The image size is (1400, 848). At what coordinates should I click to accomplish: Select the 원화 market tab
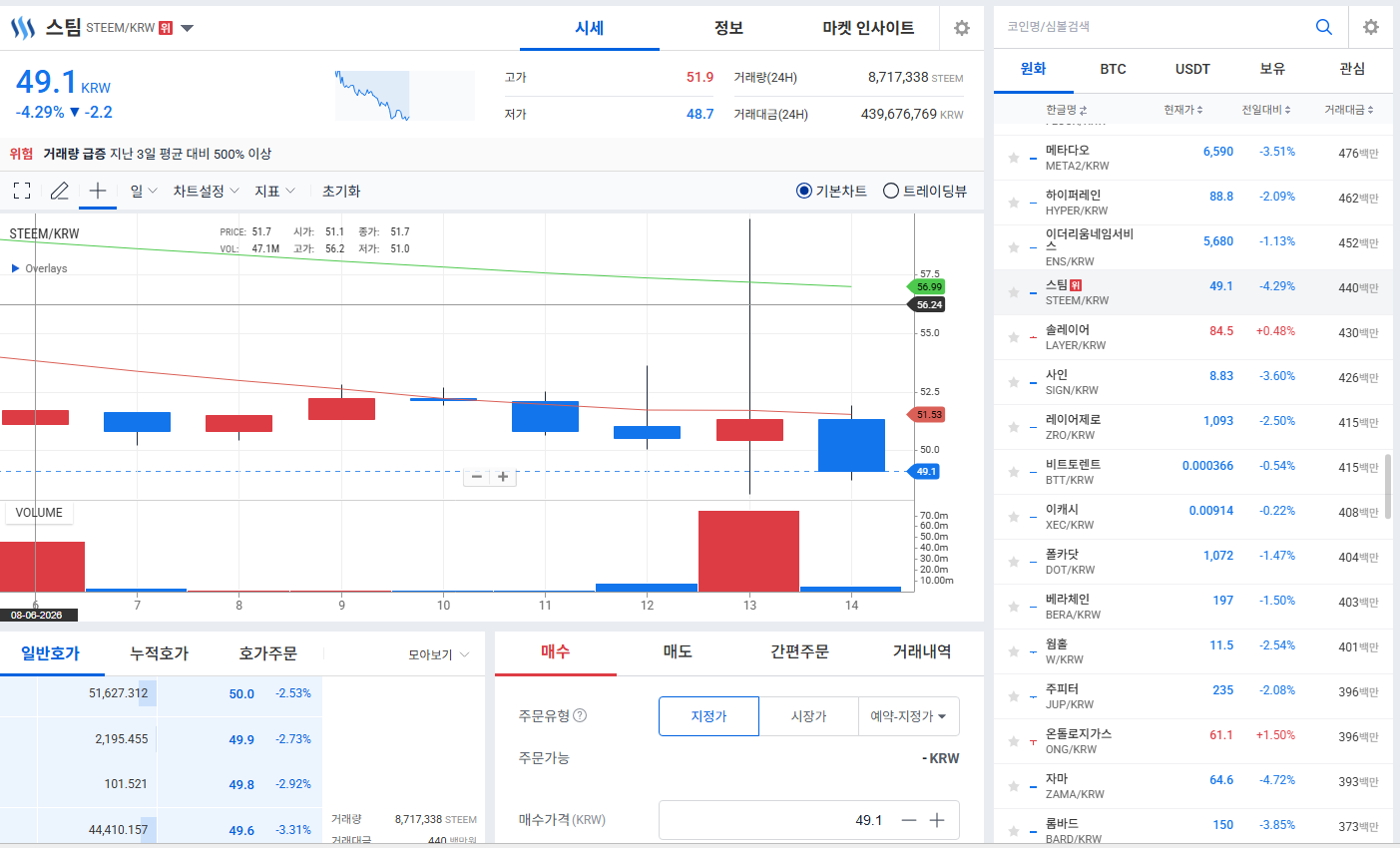(1034, 69)
